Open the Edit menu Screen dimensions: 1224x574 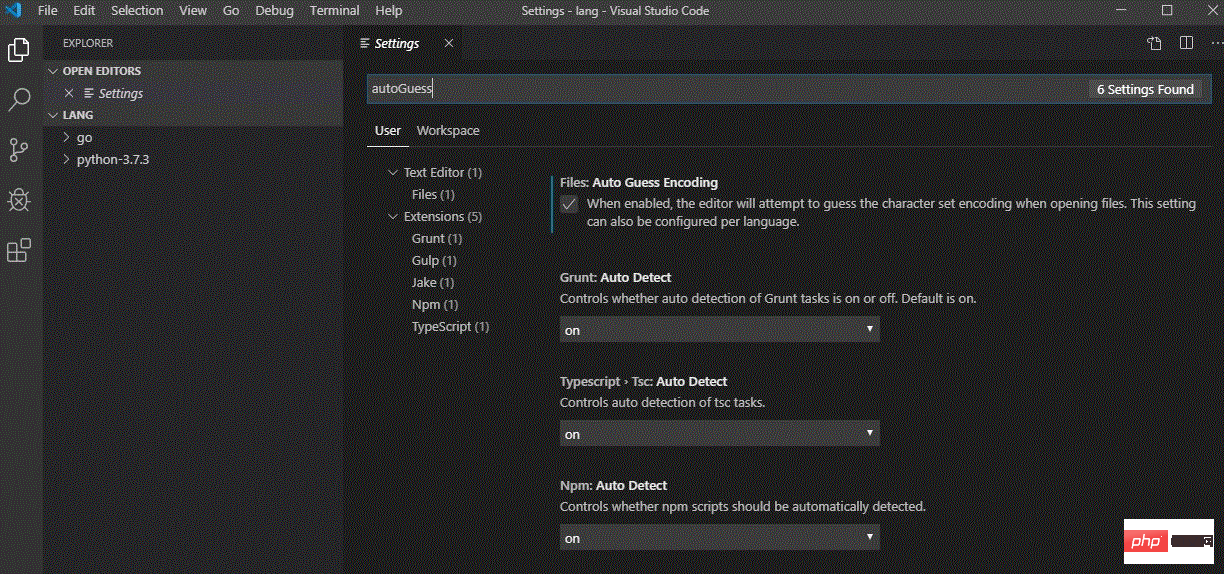(x=84, y=10)
